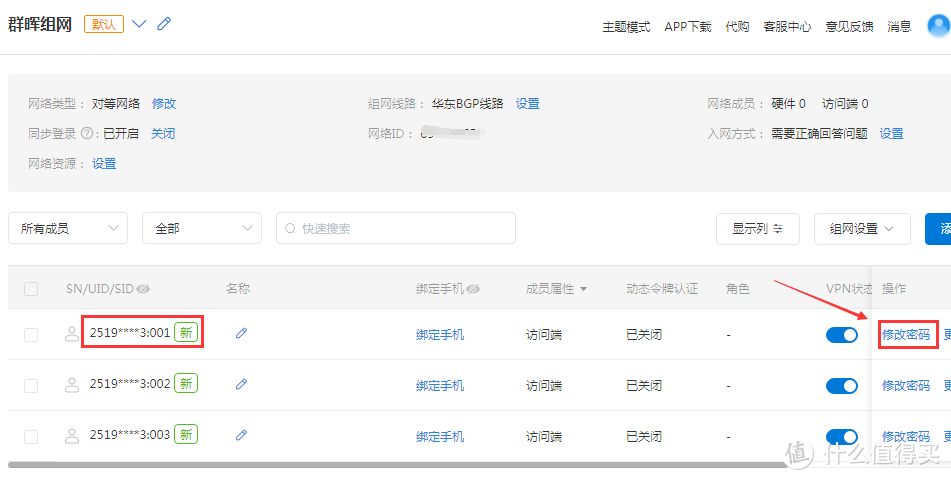Click 设置 link for 网络资源

(x=104, y=164)
